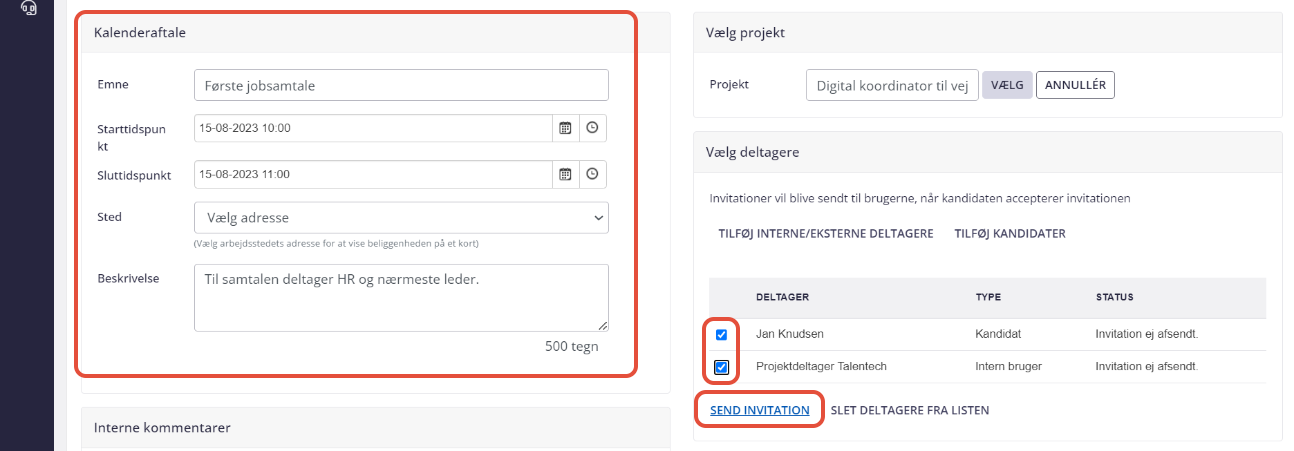
Task: Open calendar picker for Sluttidspunkt
Action: click(x=565, y=174)
